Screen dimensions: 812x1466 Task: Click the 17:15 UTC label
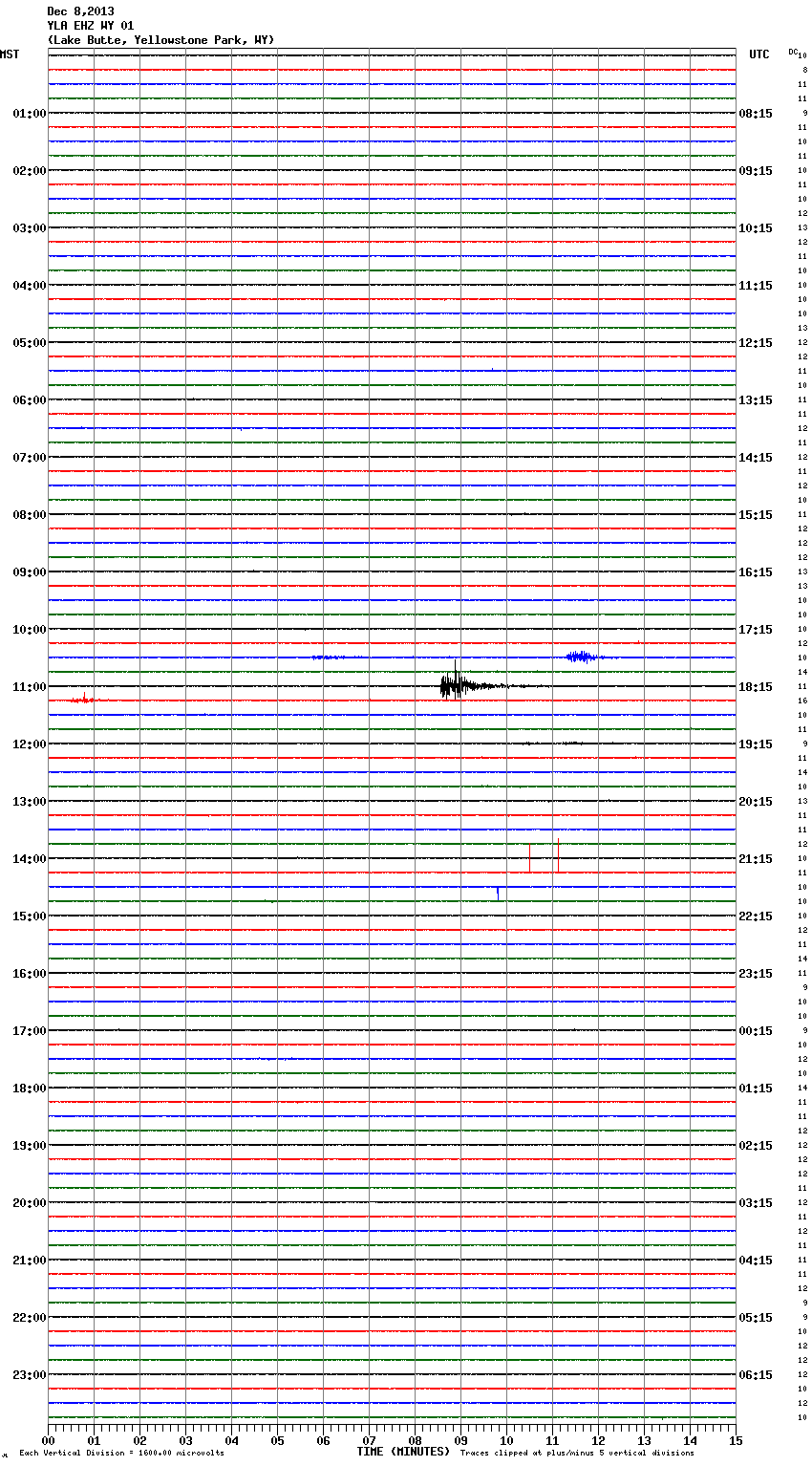point(756,630)
